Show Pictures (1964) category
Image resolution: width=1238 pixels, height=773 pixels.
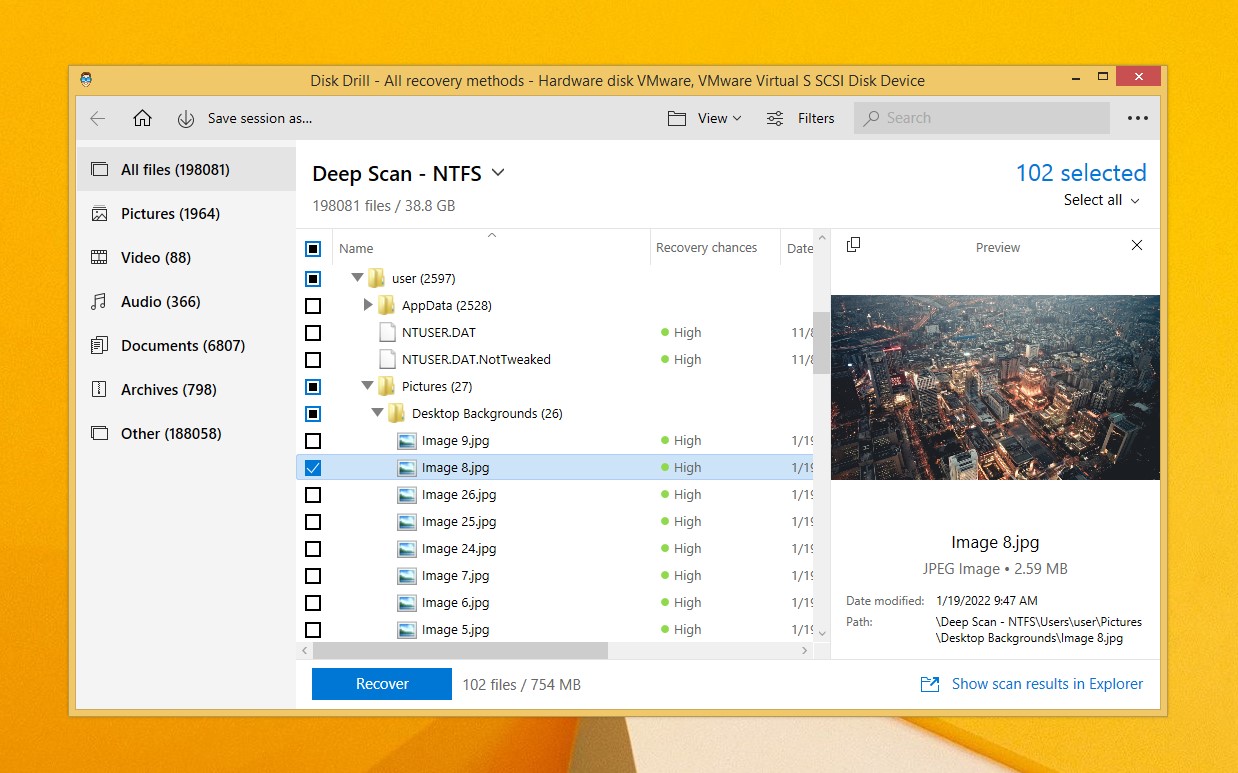[186, 214]
